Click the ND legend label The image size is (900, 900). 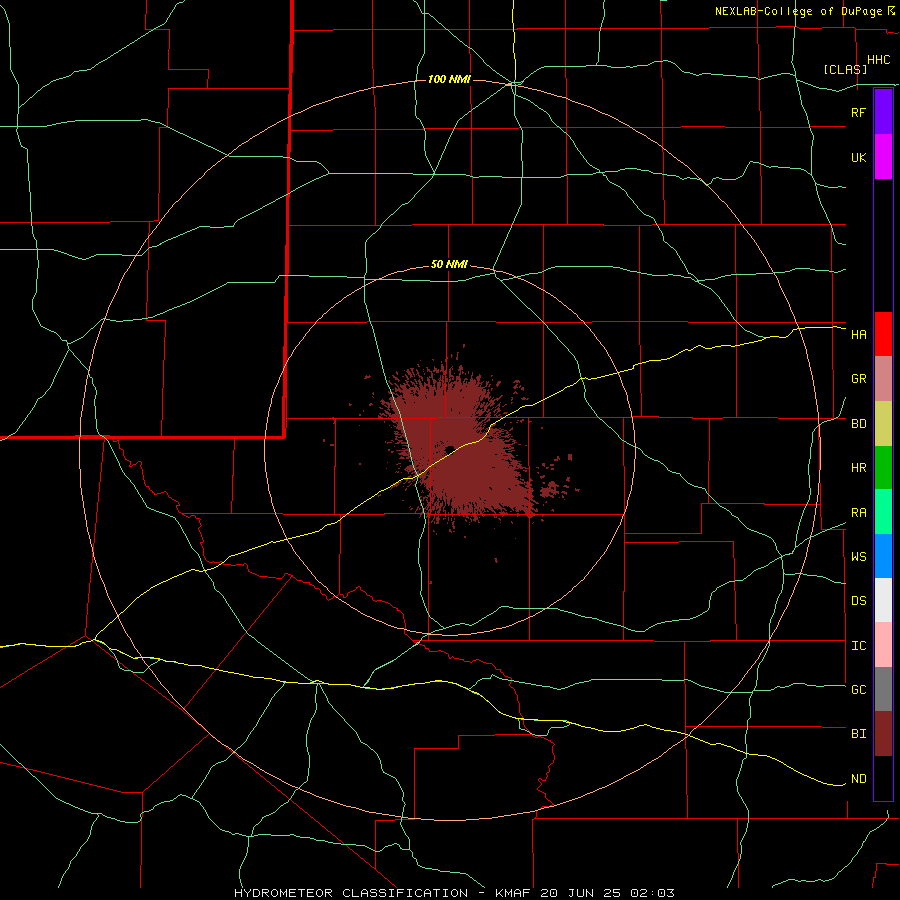pyautogui.click(x=858, y=779)
